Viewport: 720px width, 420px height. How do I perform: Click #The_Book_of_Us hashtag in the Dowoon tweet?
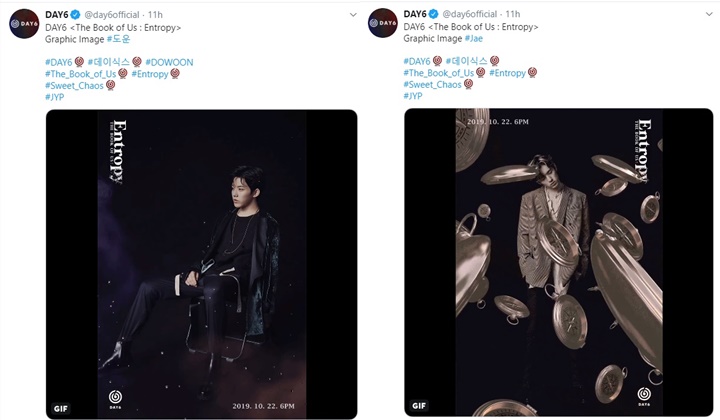[x=81, y=73]
